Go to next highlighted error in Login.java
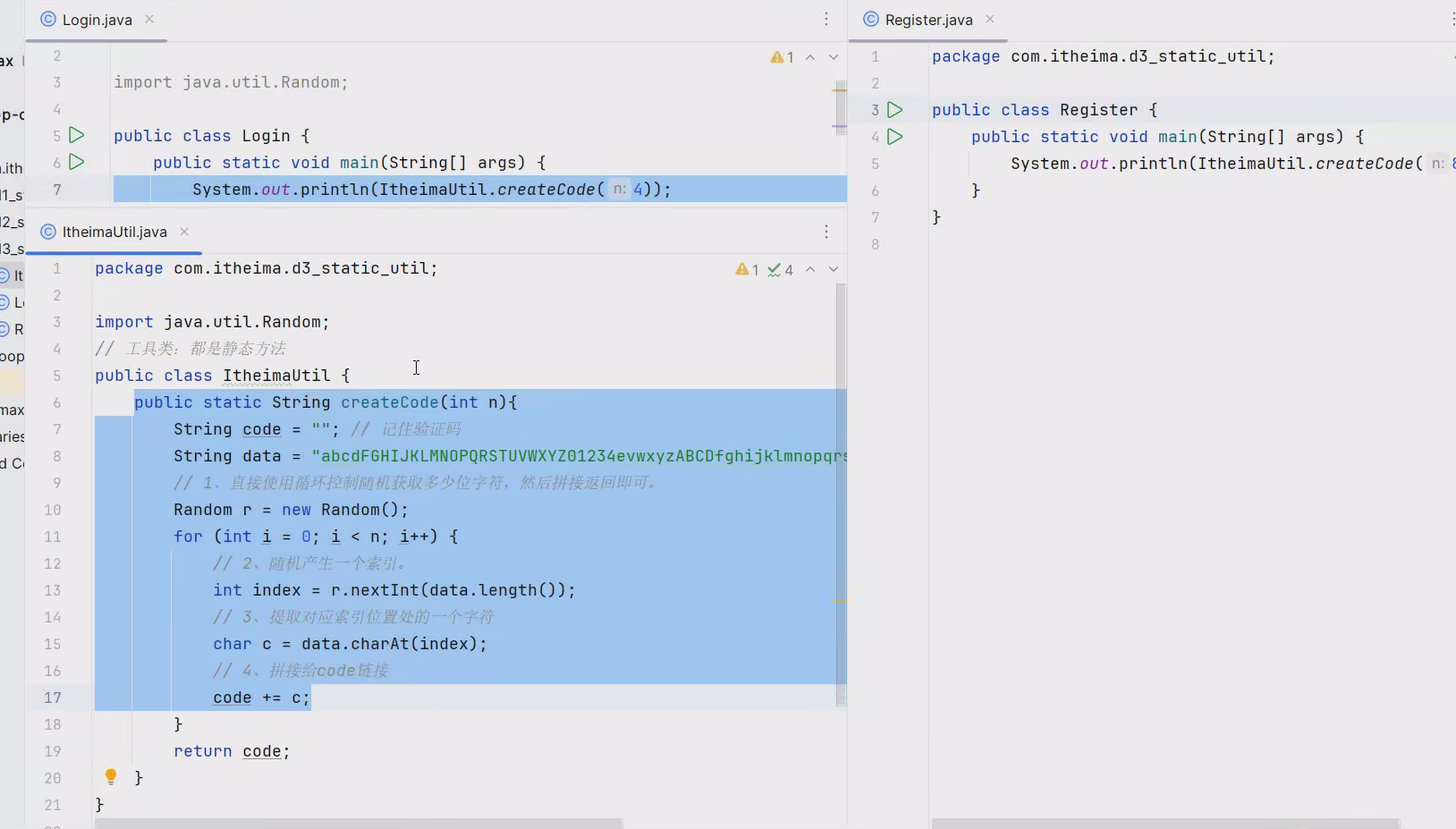The image size is (1456, 829). pos(834,57)
